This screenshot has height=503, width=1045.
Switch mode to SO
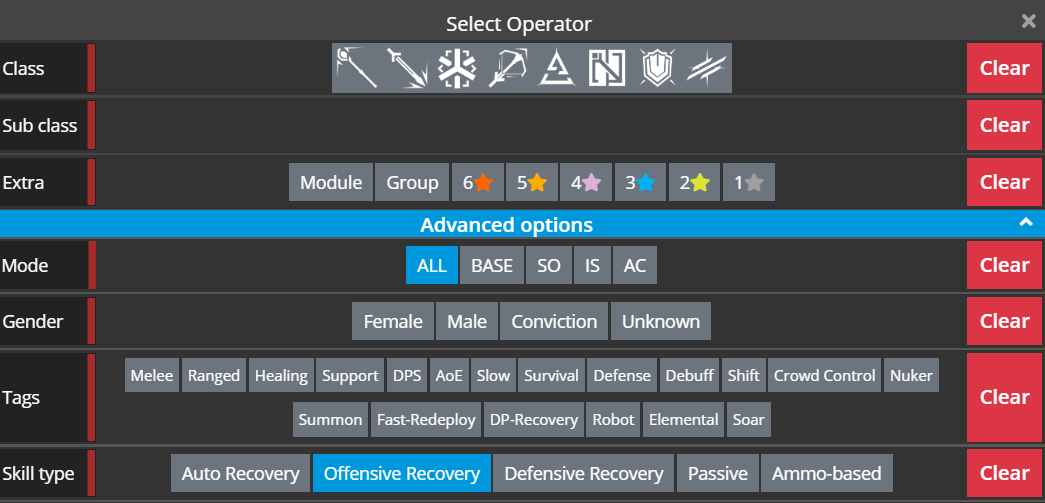[548, 265]
